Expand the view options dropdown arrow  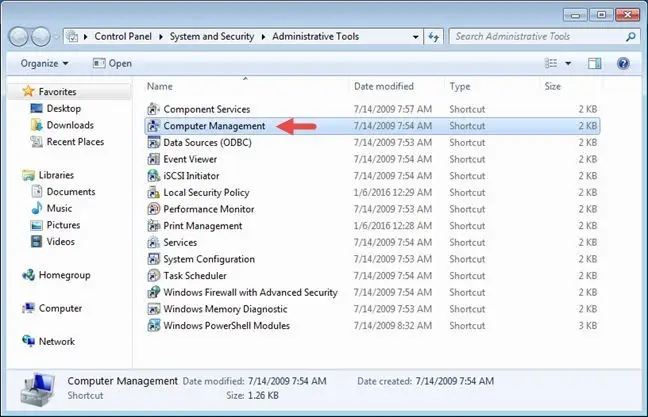(x=568, y=63)
